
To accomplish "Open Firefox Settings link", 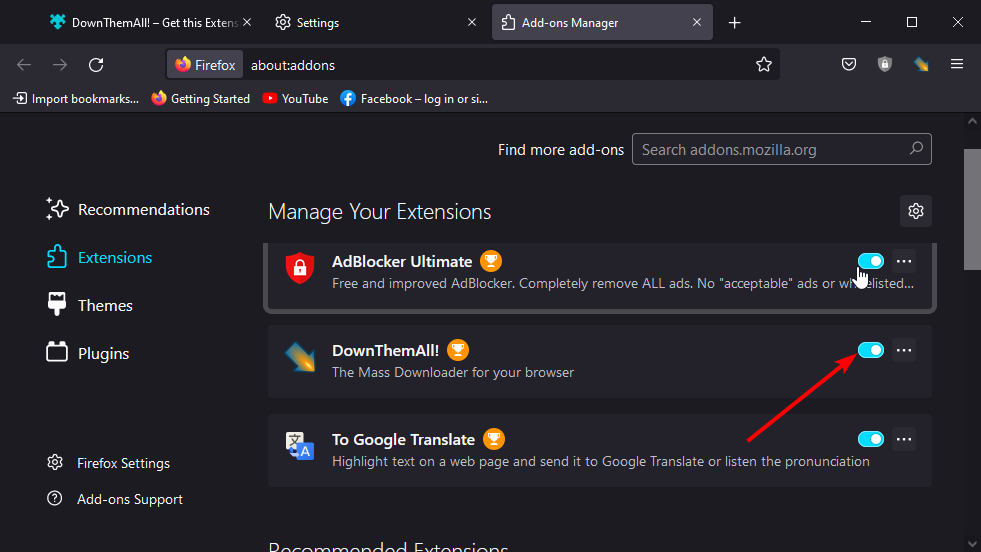I will coord(108,463).
